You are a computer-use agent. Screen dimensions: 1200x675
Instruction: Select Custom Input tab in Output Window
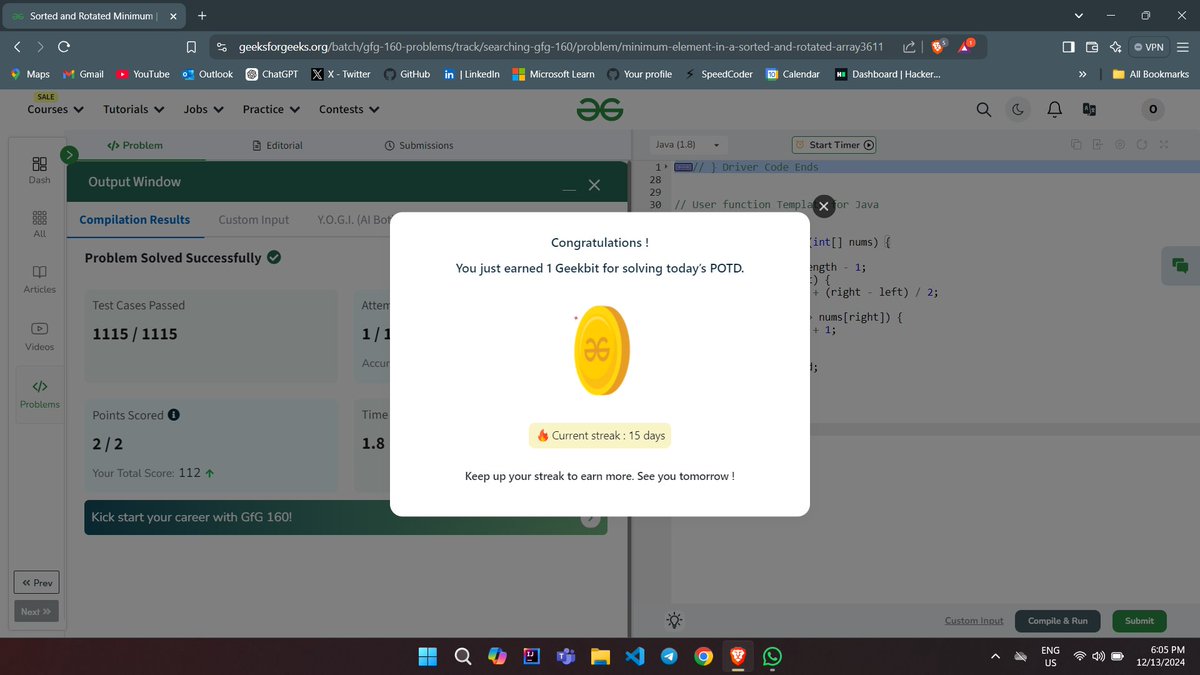click(254, 220)
